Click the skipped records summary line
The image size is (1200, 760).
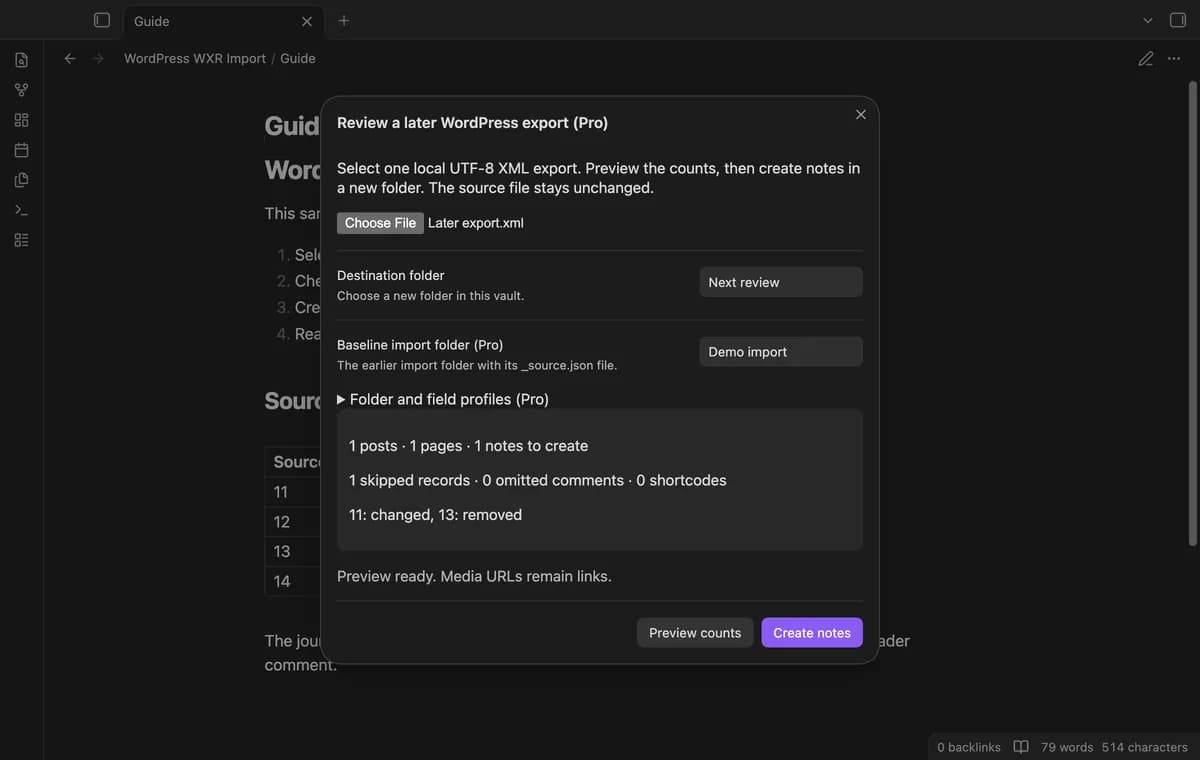pyautogui.click(x=538, y=480)
